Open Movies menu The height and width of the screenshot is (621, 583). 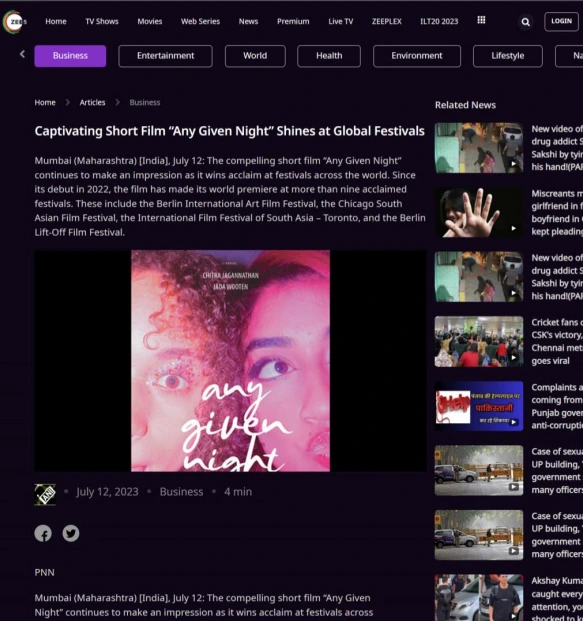(150, 21)
